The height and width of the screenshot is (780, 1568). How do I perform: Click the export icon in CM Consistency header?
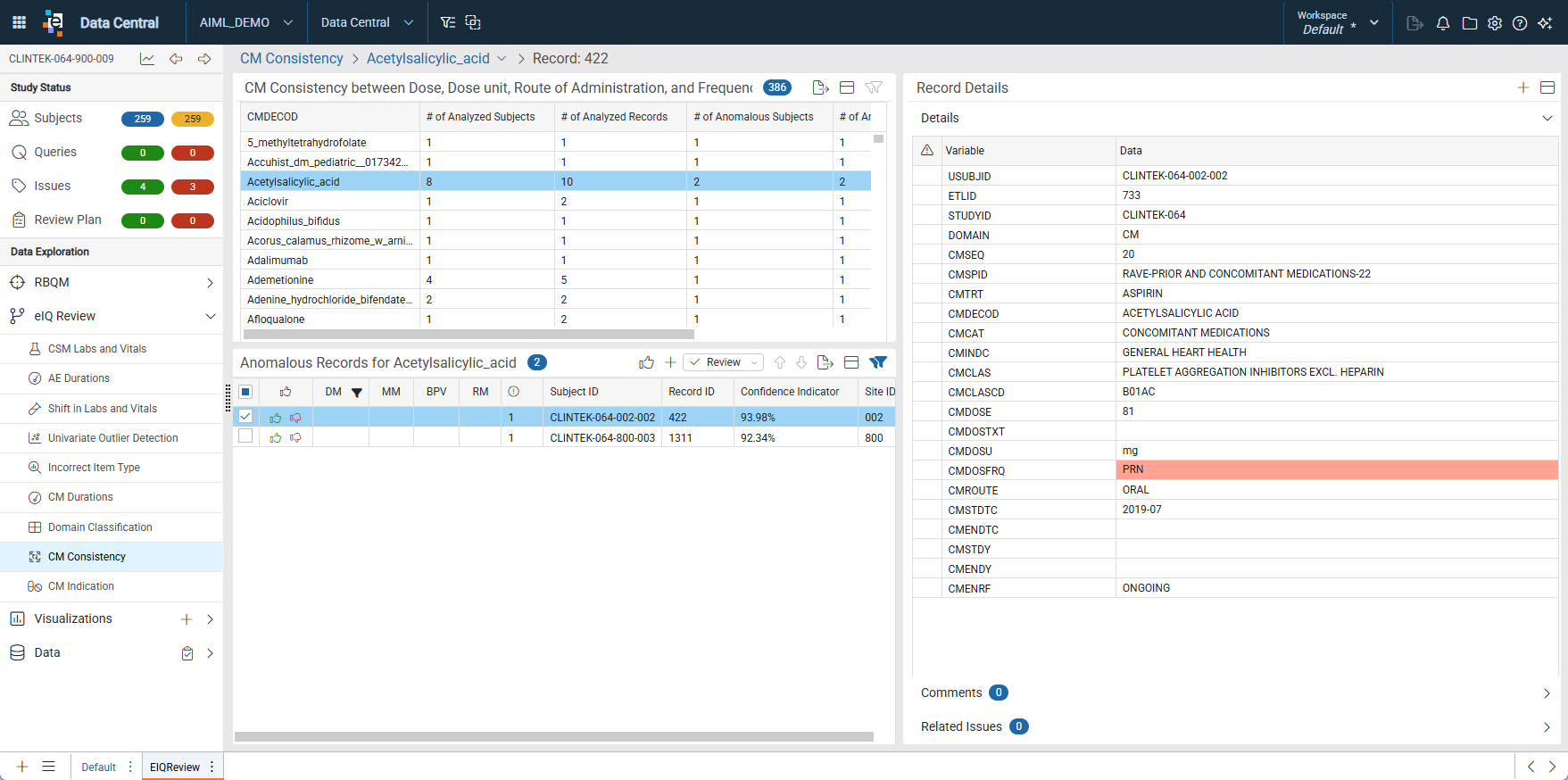click(821, 87)
